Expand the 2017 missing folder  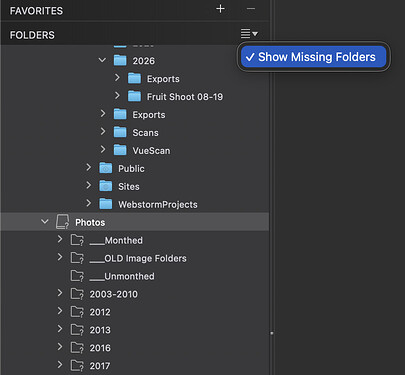pyautogui.click(x=60, y=365)
